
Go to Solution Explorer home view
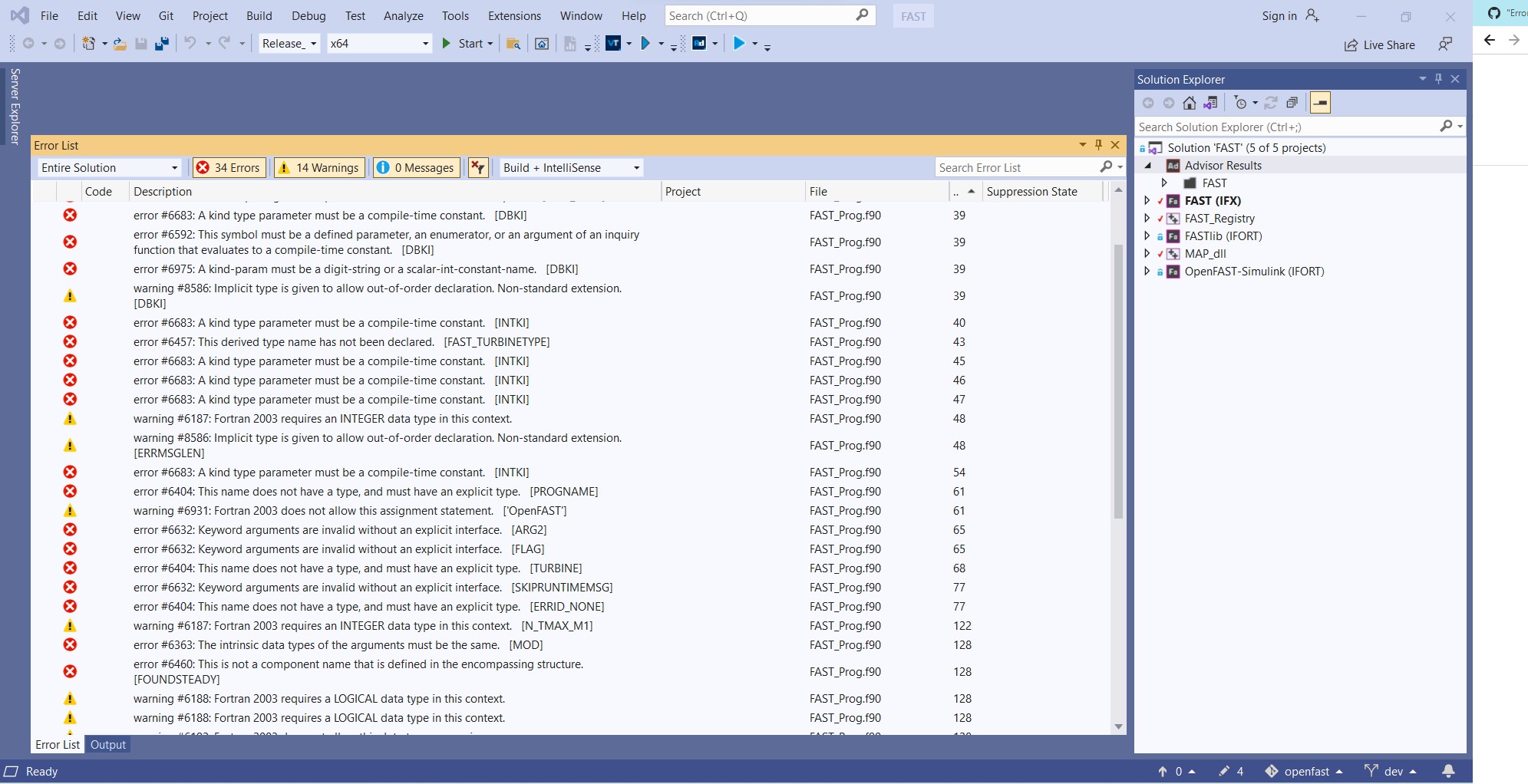click(x=1190, y=102)
